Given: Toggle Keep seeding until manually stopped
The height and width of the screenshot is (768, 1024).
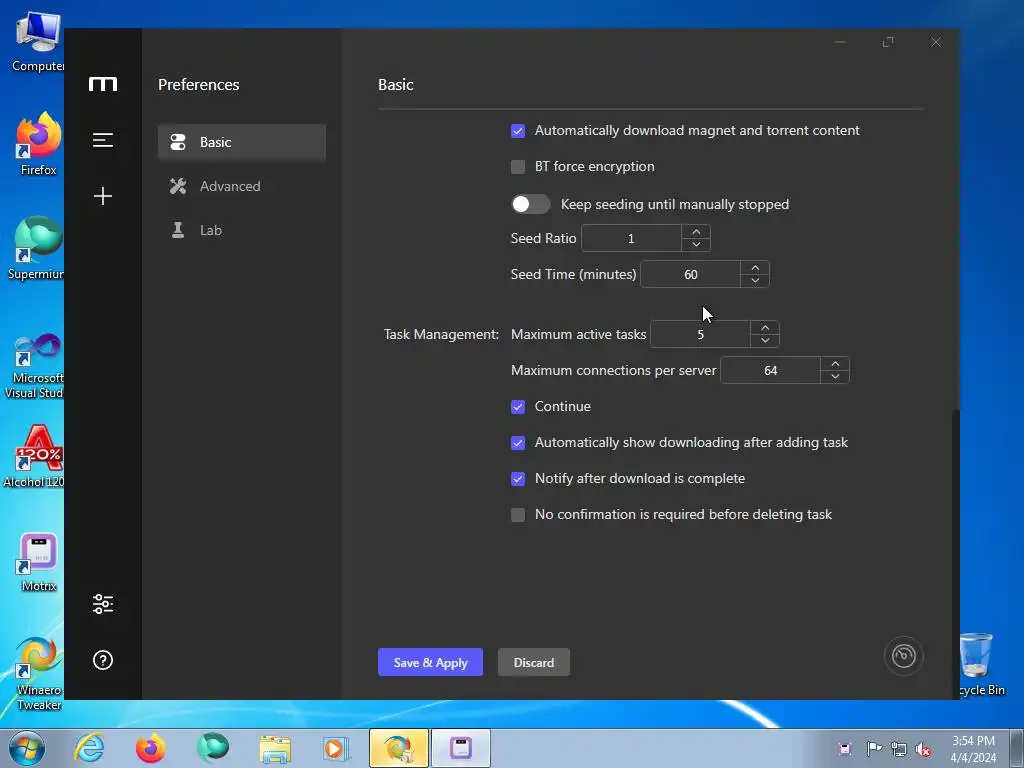Looking at the screenshot, I should [x=530, y=204].
